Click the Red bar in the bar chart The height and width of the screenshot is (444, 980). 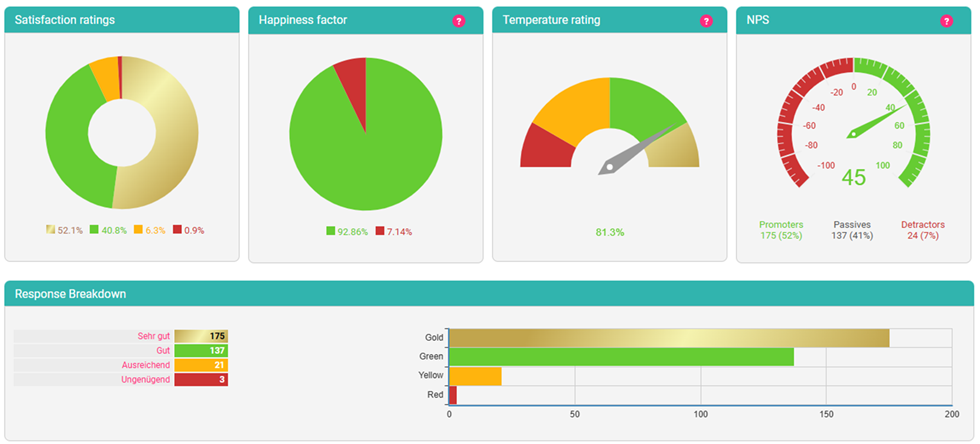(453, 395)
